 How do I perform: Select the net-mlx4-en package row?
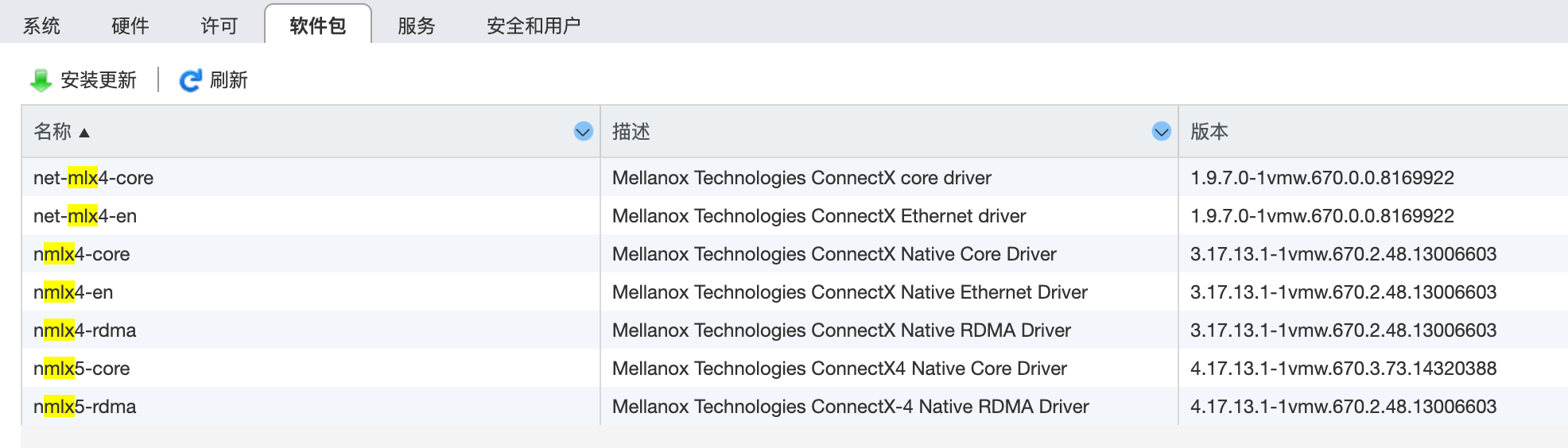tap(795, 216)
